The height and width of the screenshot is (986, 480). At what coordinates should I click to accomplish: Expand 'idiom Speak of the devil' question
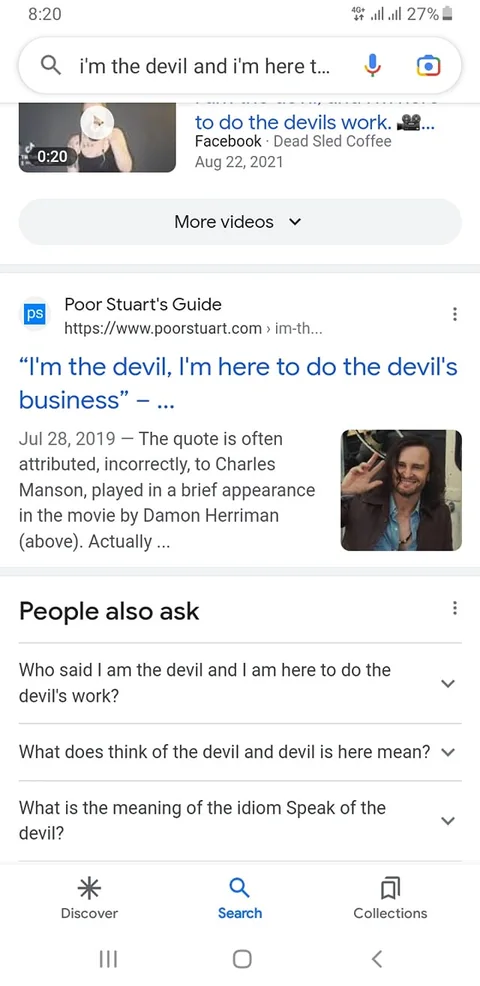(240, 821)
